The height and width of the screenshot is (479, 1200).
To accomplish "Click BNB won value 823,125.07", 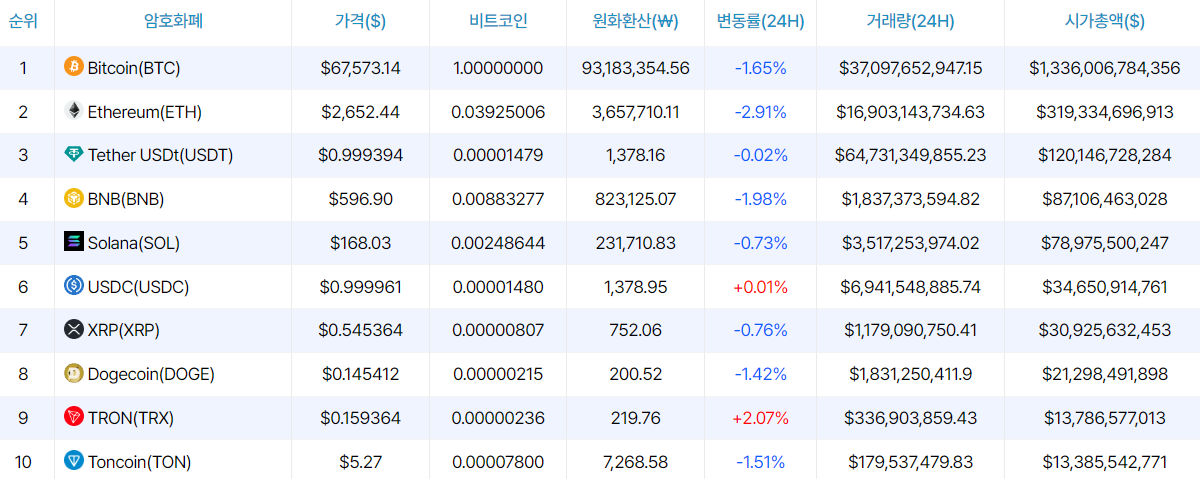I will tap(636, 199).
